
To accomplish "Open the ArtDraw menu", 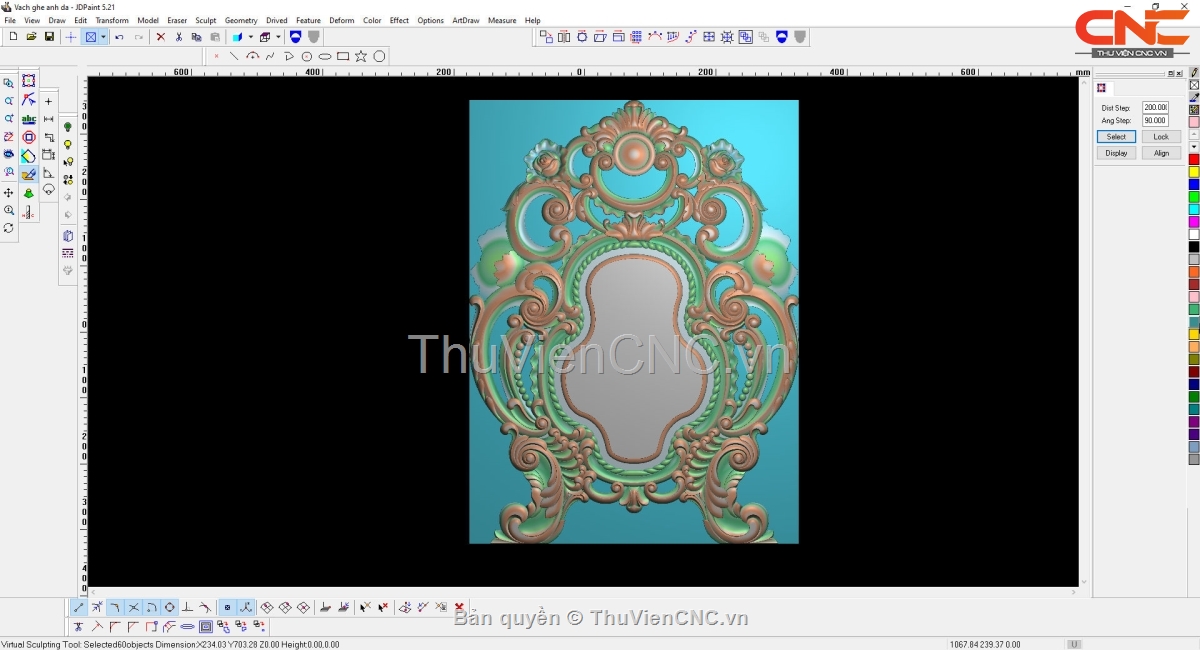I will (465, 20).
